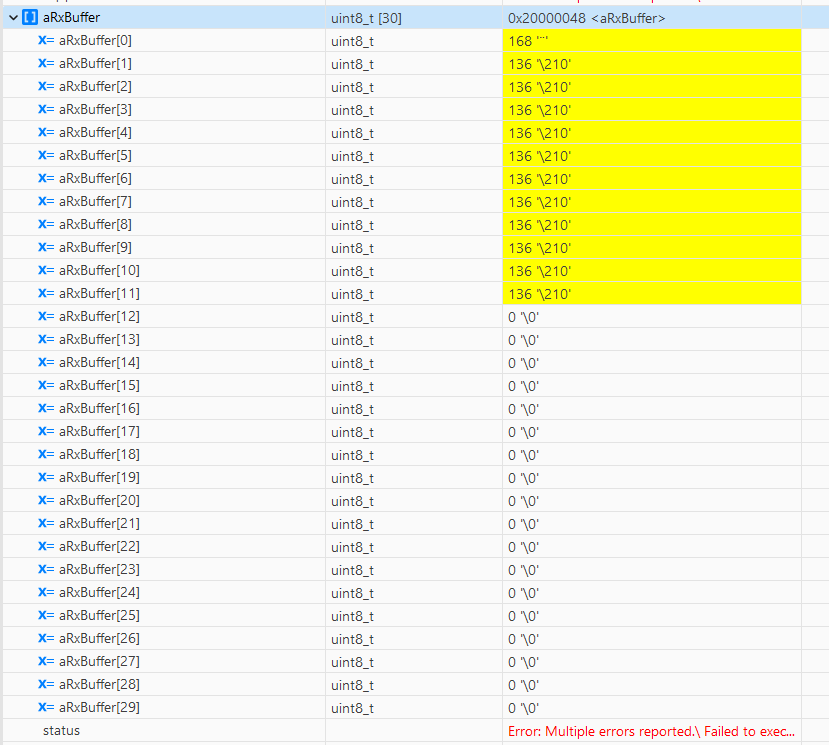This screenshot has height=745, width=829.
Task: Click the variable icon of aRxBuffer[19]
Action: 46,477
